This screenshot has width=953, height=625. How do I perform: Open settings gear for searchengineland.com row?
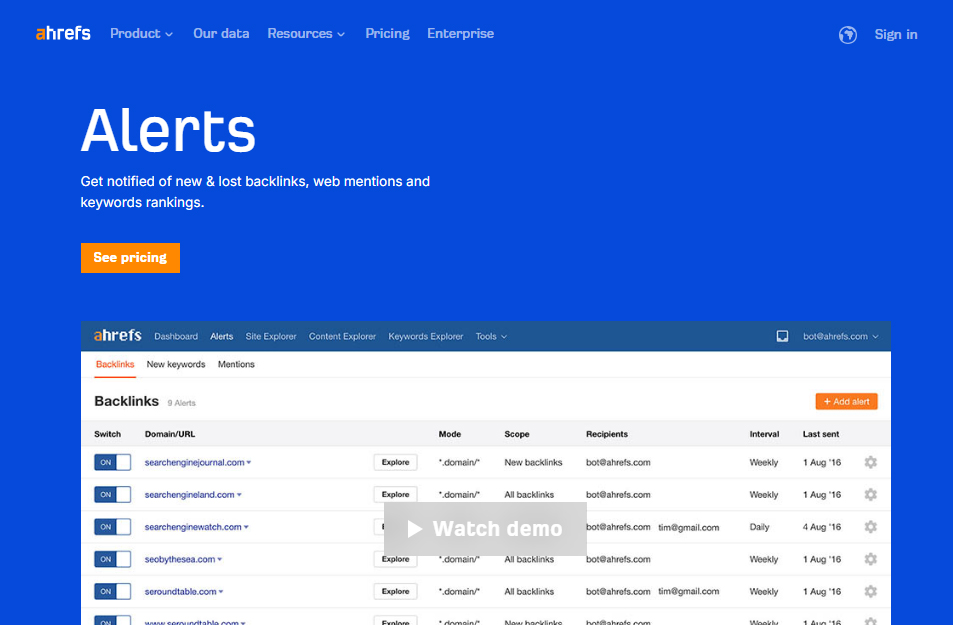coord(870,495)
